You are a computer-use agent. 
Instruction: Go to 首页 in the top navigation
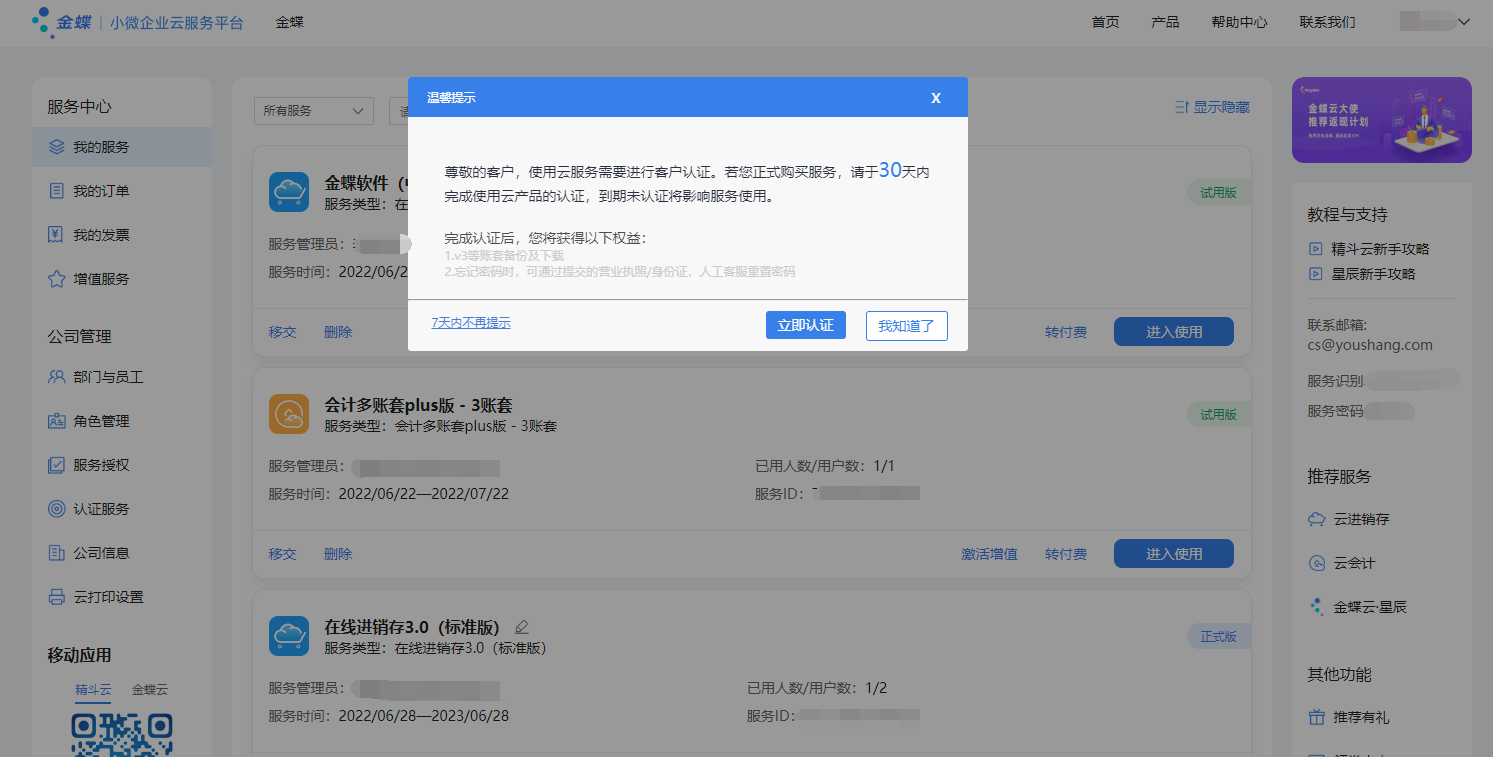(1105, 22)
